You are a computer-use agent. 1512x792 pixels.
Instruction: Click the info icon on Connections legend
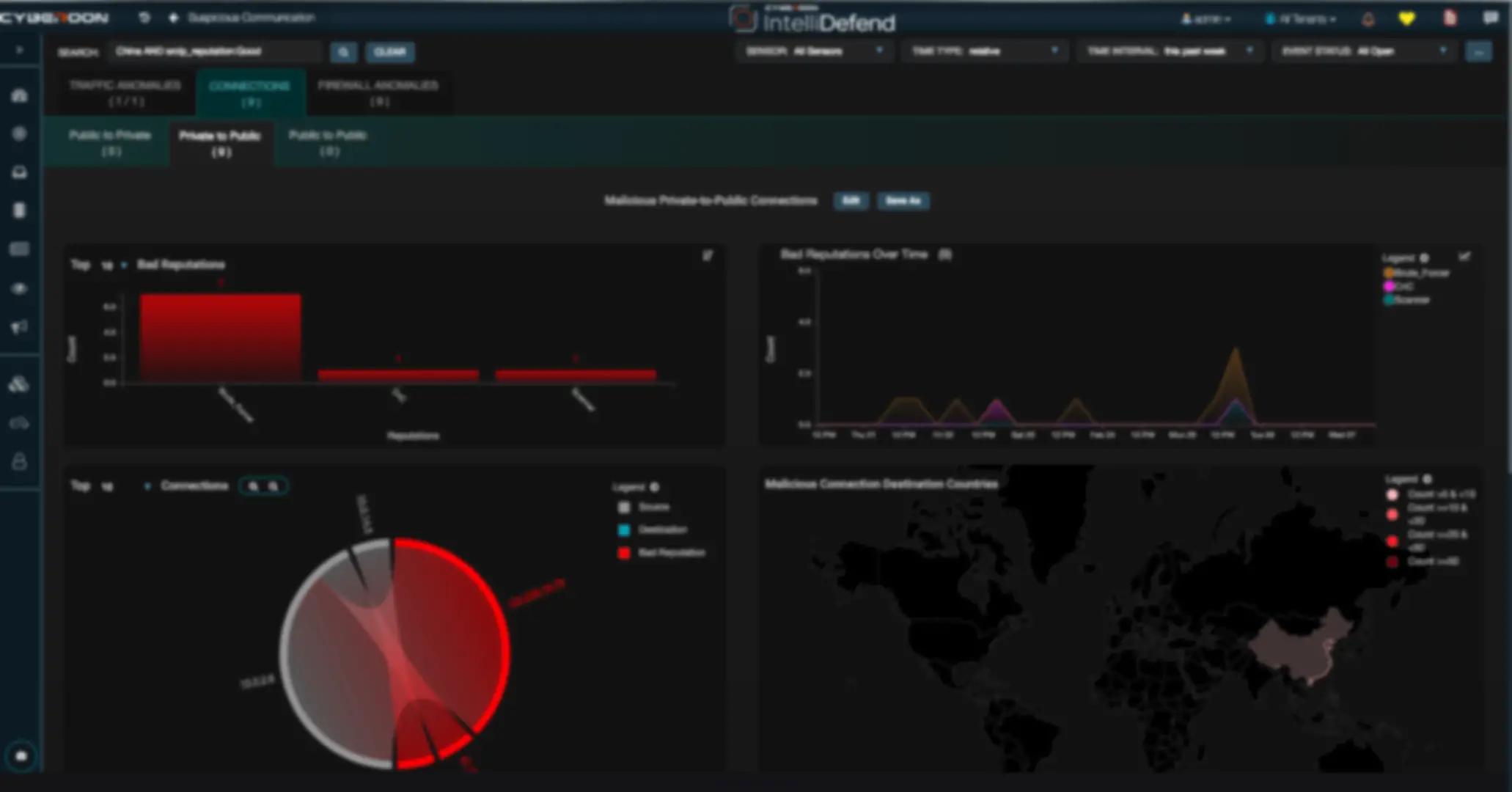point(655,487)
